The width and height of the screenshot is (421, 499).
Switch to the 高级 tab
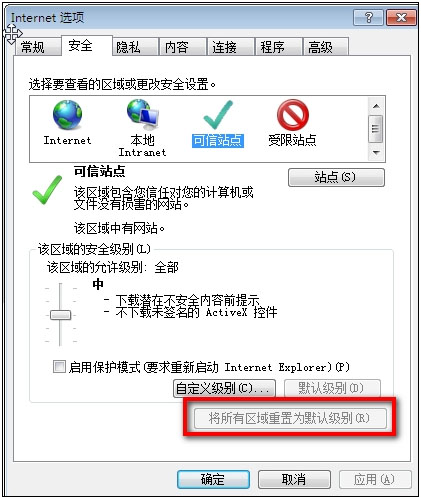(x=320, y=47)
